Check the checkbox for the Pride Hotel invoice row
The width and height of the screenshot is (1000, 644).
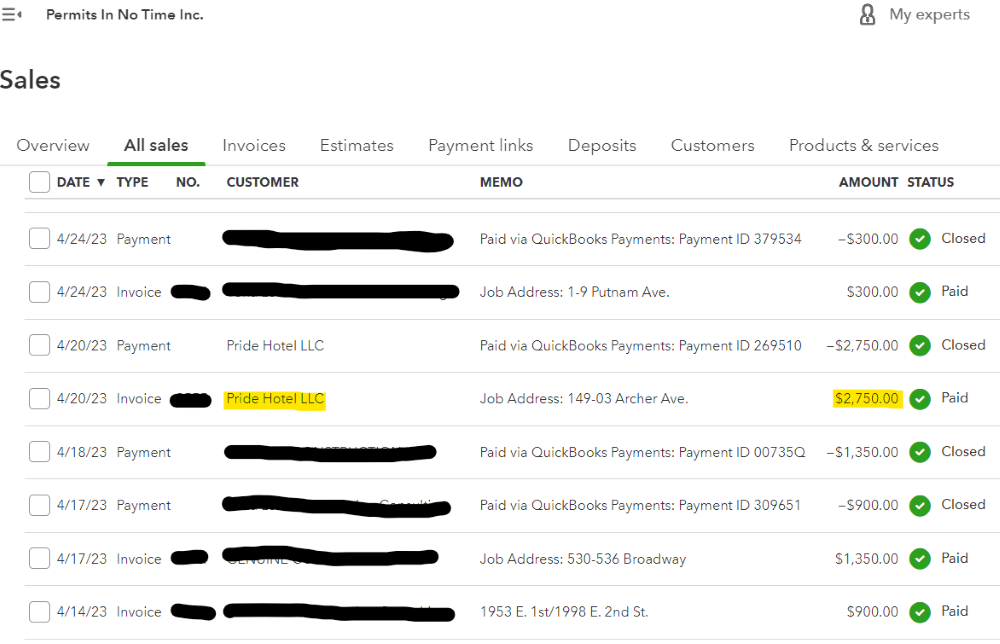(x=39, y=398)
